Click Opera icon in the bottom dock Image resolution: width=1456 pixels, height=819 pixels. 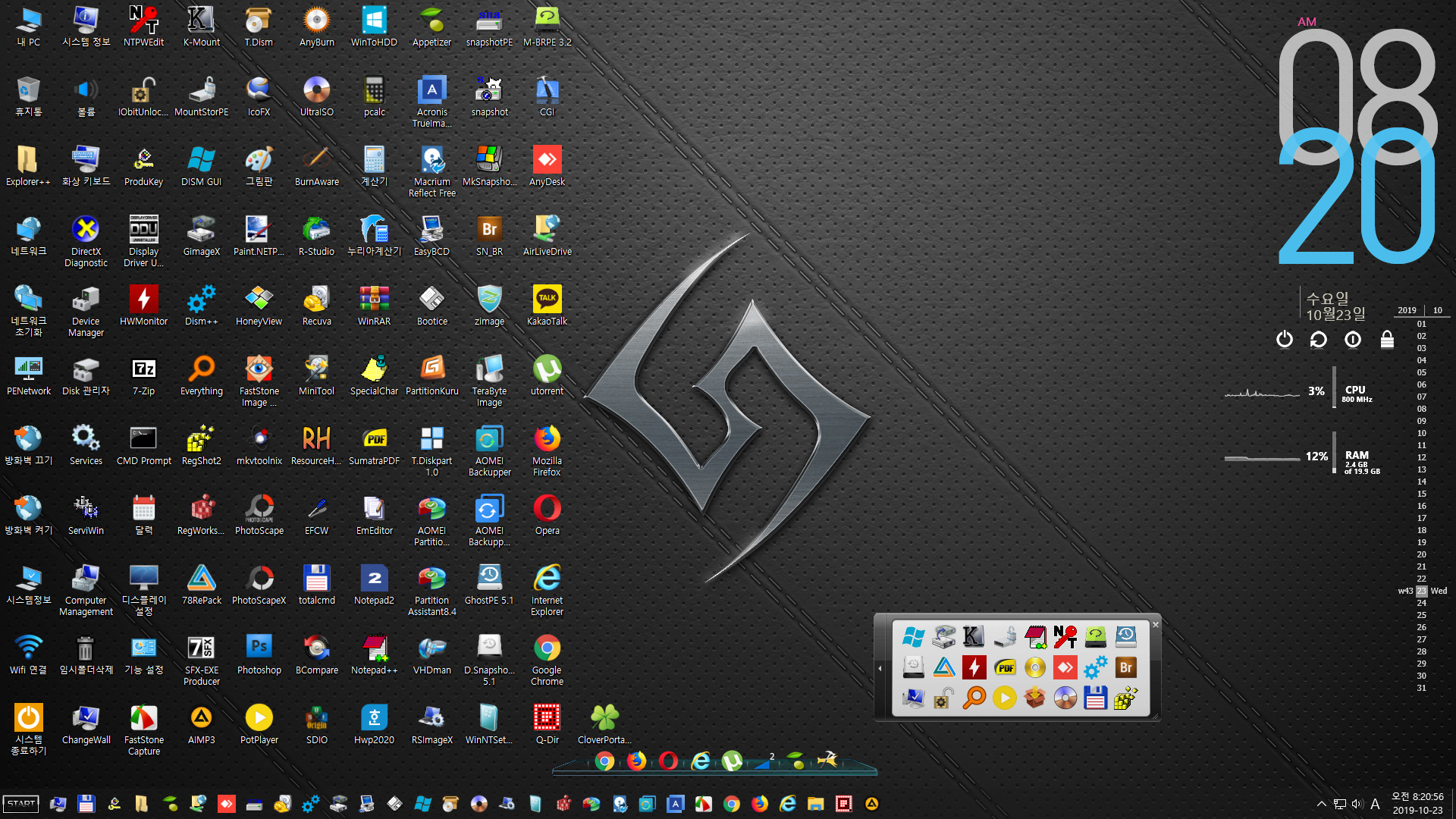coord(668,760)
